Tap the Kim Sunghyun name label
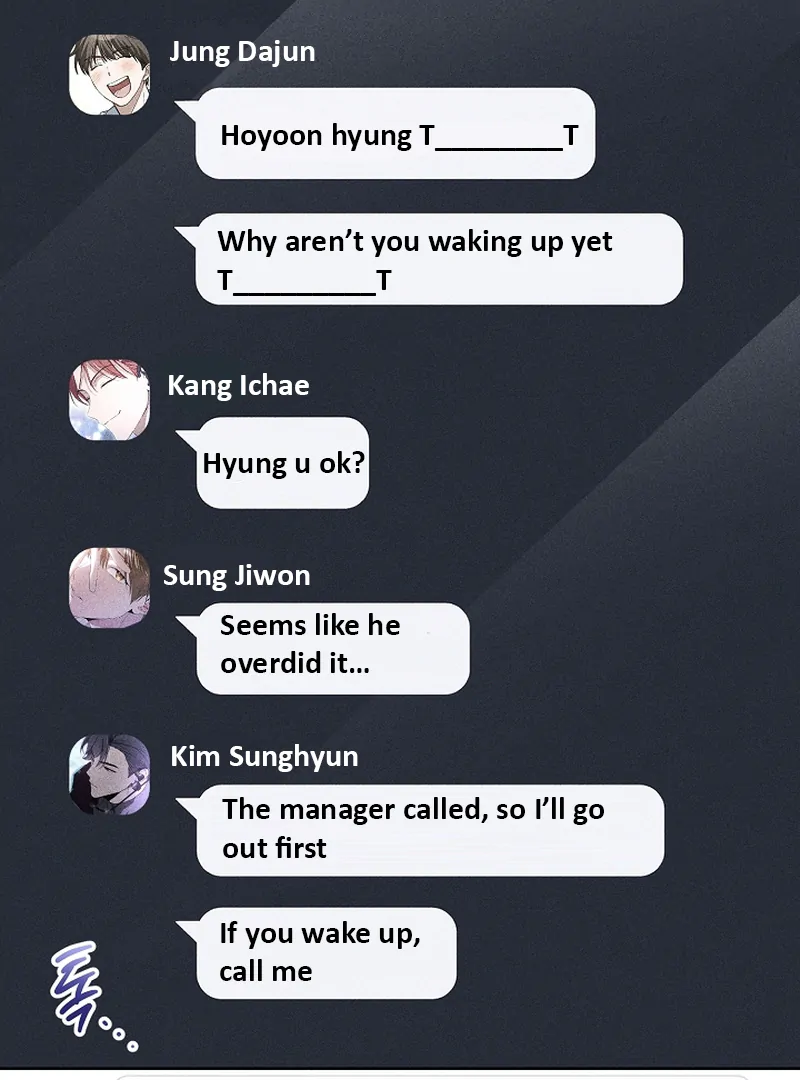The image size is (800, 1080). coord(265,756)
